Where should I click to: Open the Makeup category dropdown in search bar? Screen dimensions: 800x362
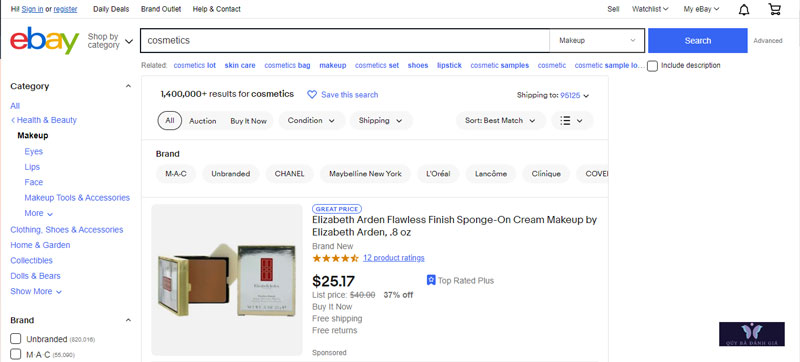click(x=597, y=40)
